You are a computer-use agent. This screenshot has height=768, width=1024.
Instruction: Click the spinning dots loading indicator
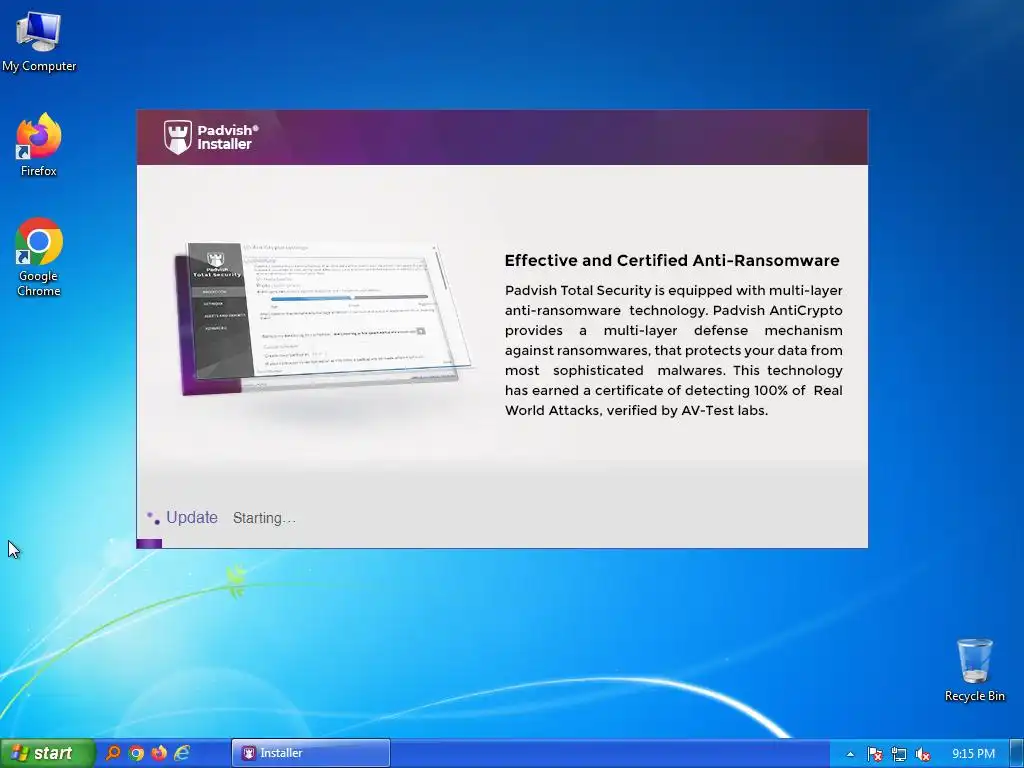153,518
